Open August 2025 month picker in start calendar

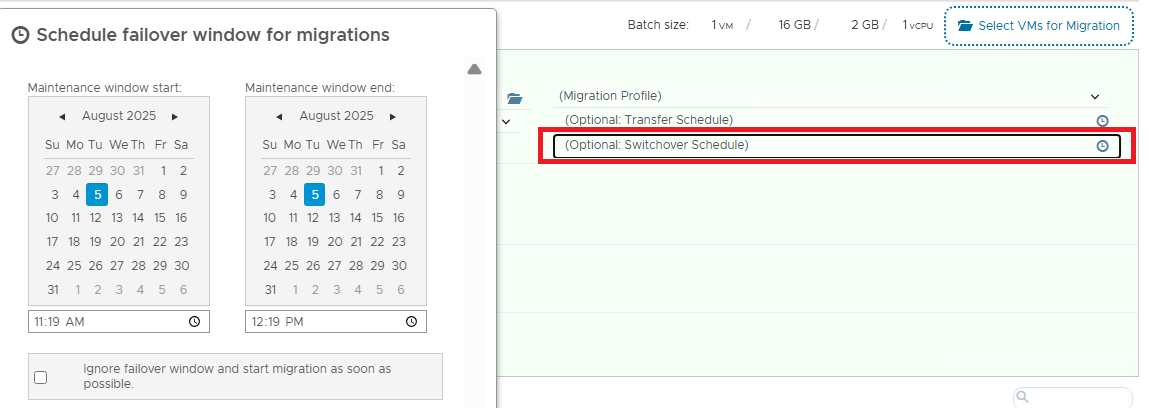(x=119, y=116)
